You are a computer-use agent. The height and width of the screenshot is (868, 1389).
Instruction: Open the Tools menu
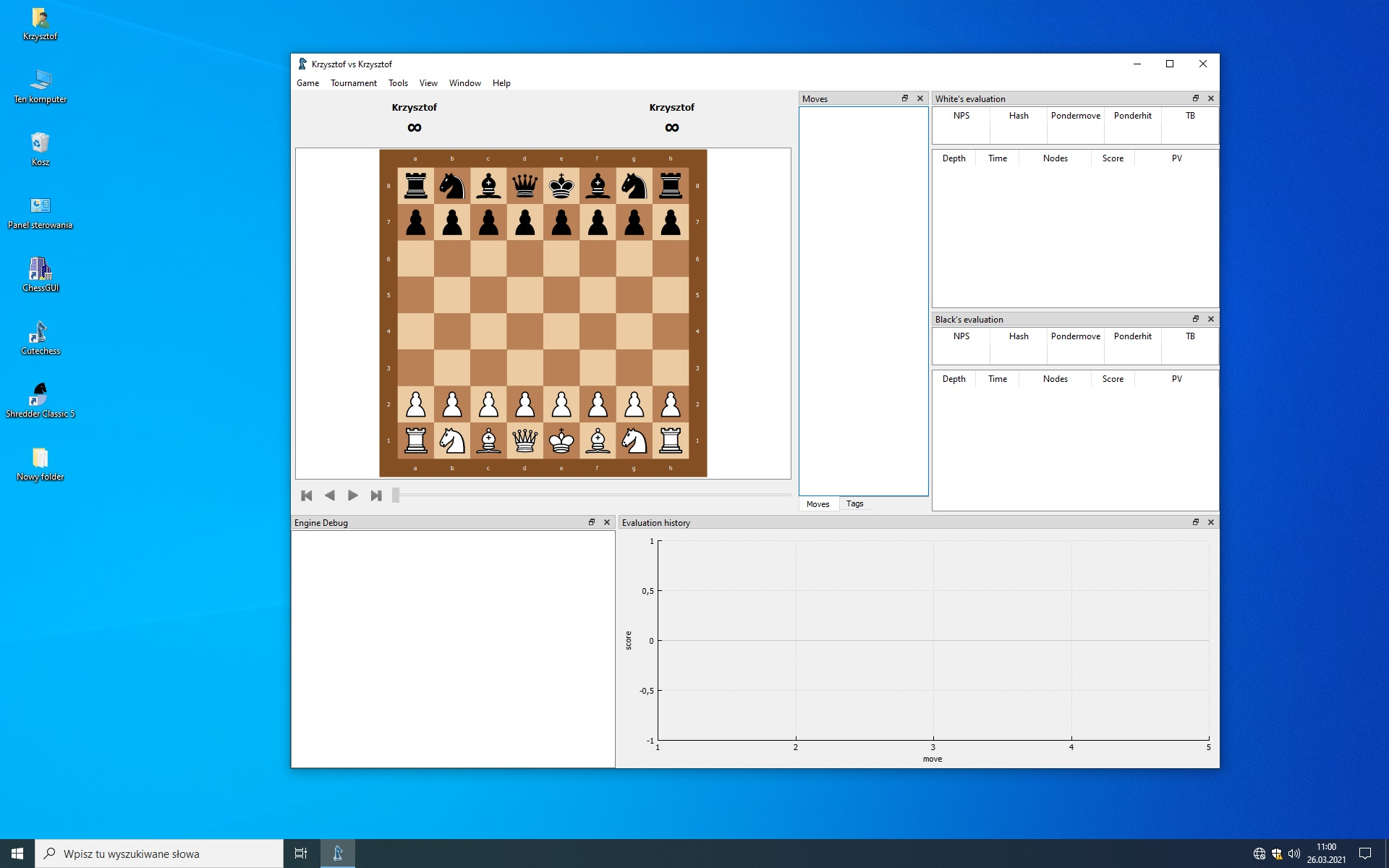pyautogui.click(x=398, y=83)
